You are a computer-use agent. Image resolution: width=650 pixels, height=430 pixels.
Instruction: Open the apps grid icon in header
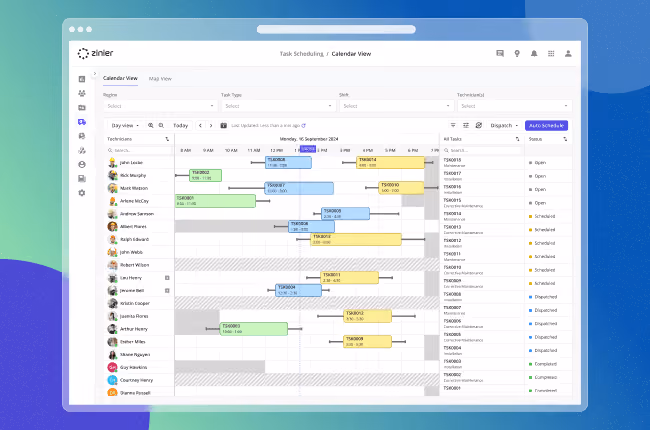551,53
